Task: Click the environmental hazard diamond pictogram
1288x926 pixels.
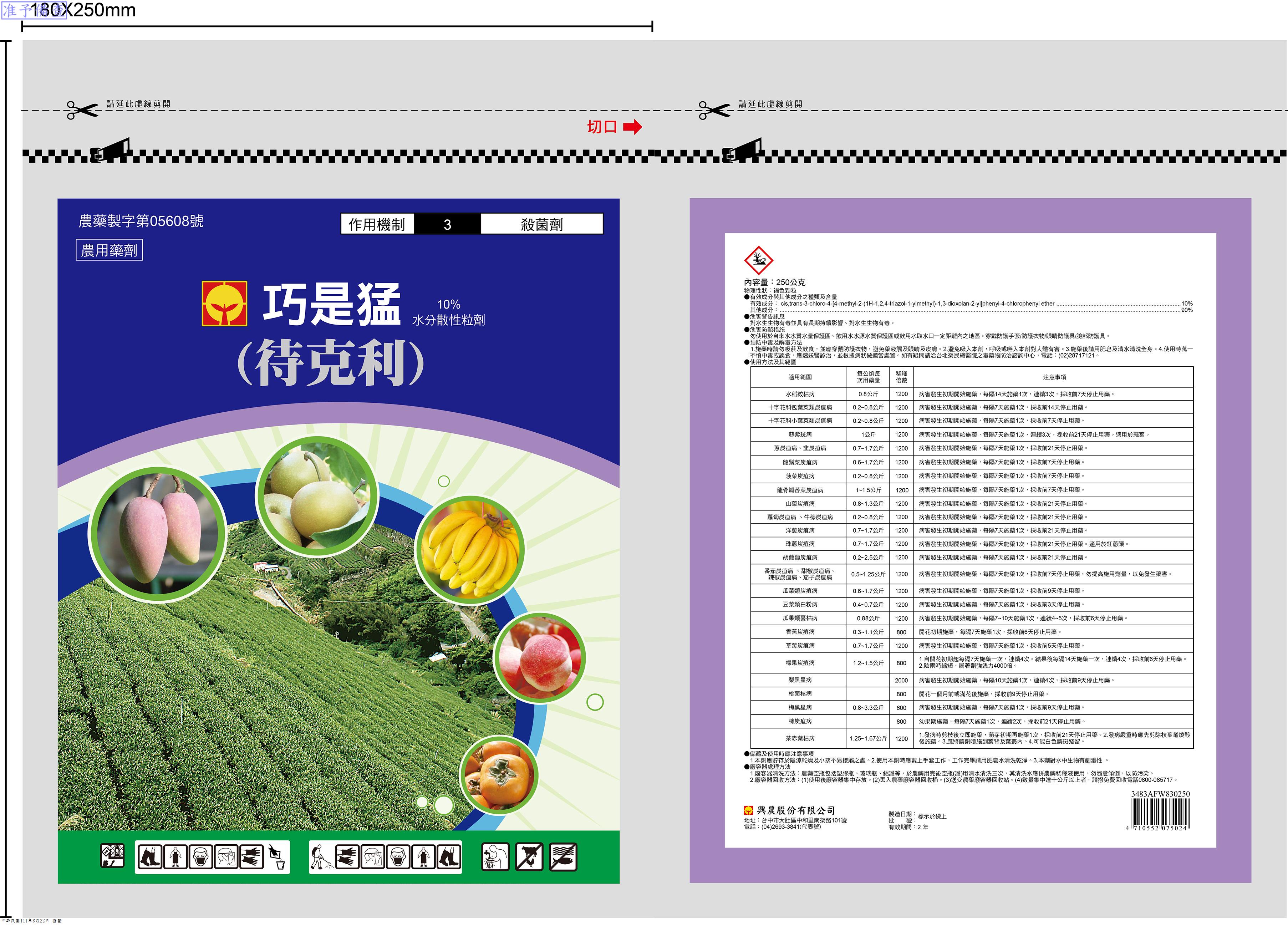Action: coord(759,260)
